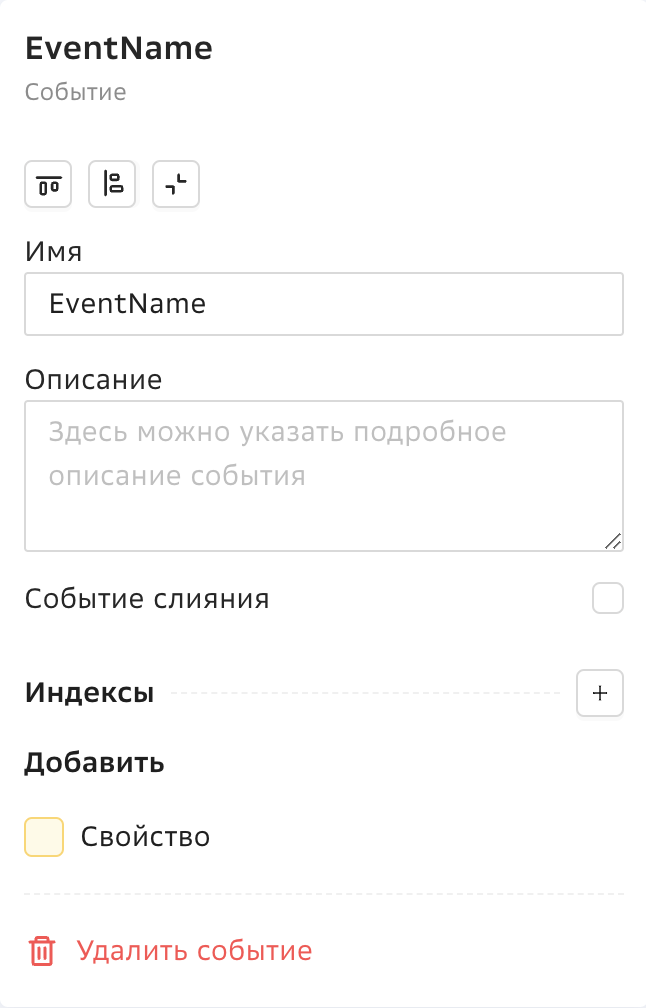Viewport: 646px width, 1008px height.
Task: Click the Имя field label
Action: [53, 251]
